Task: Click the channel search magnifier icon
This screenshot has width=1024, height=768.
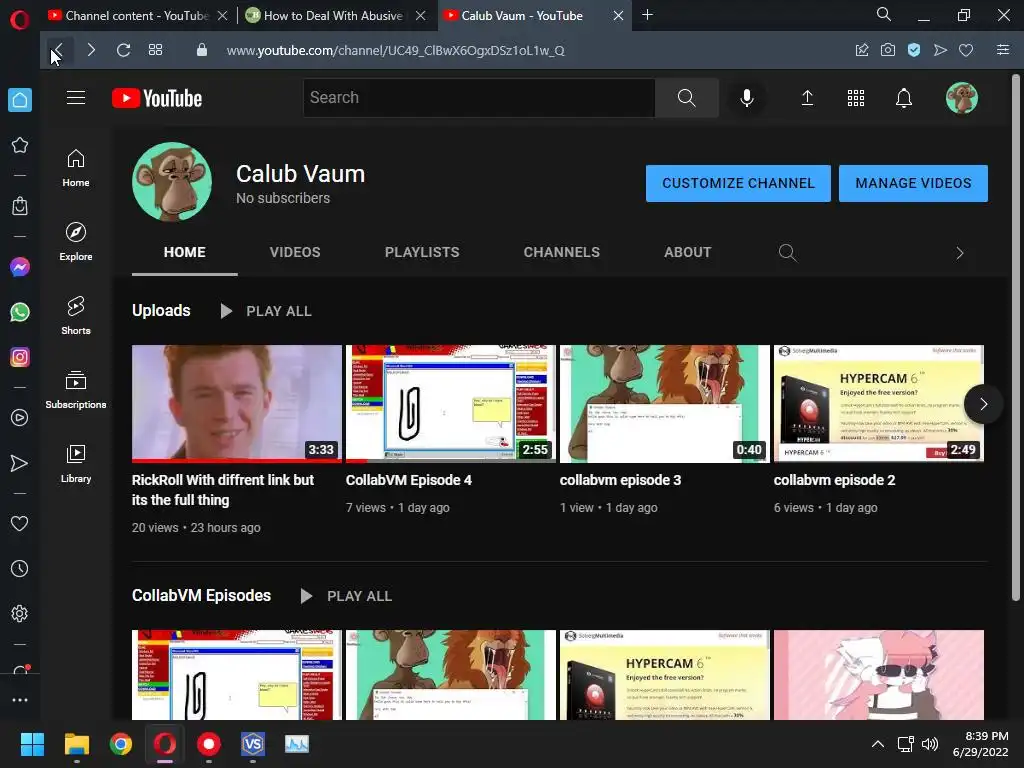Action: [x=788, y=253]
